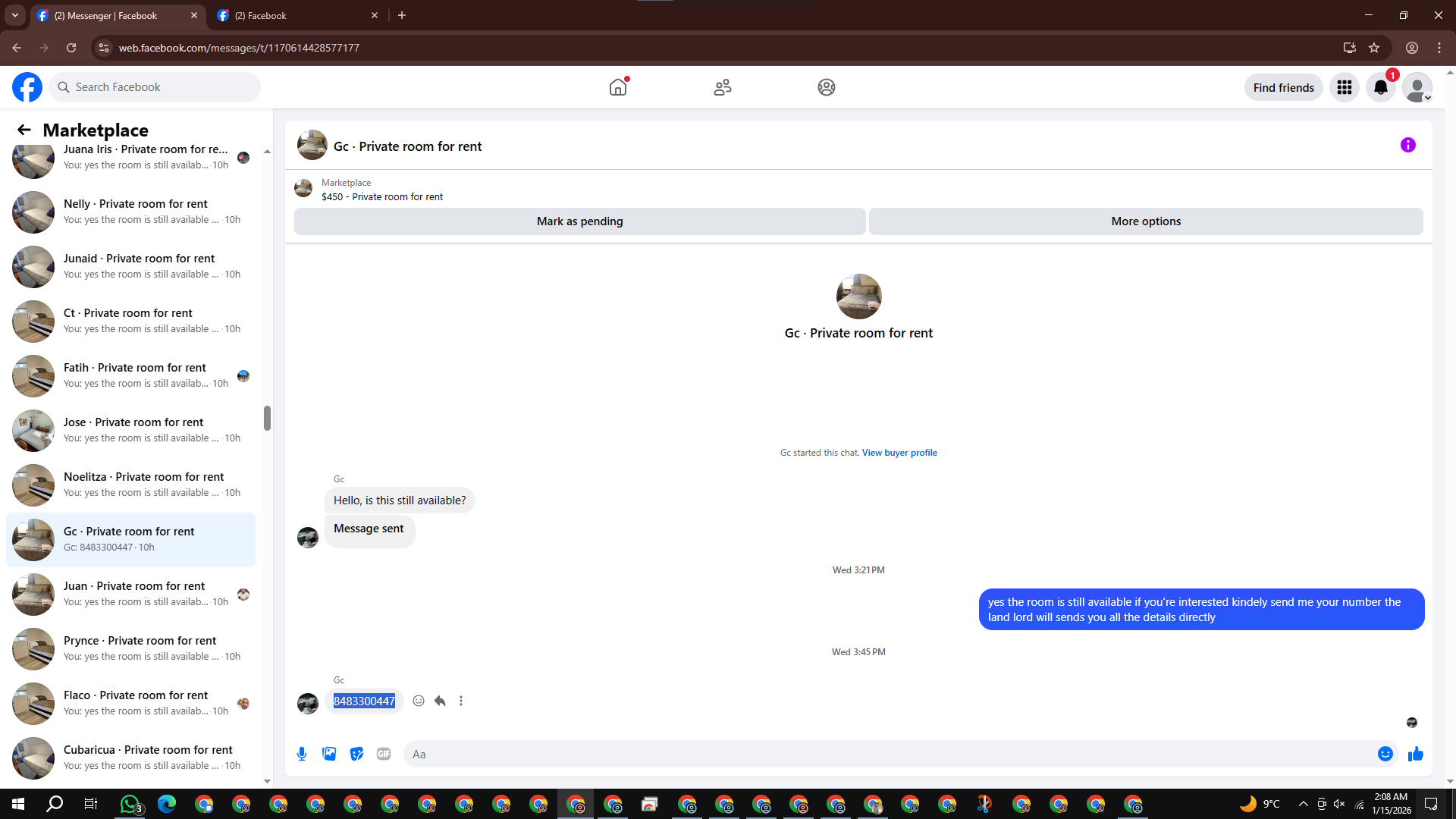The image size is (1456, 819).
Task: Open the View buyer profile link
Action: pyautogui.click(x=899, y=453)
